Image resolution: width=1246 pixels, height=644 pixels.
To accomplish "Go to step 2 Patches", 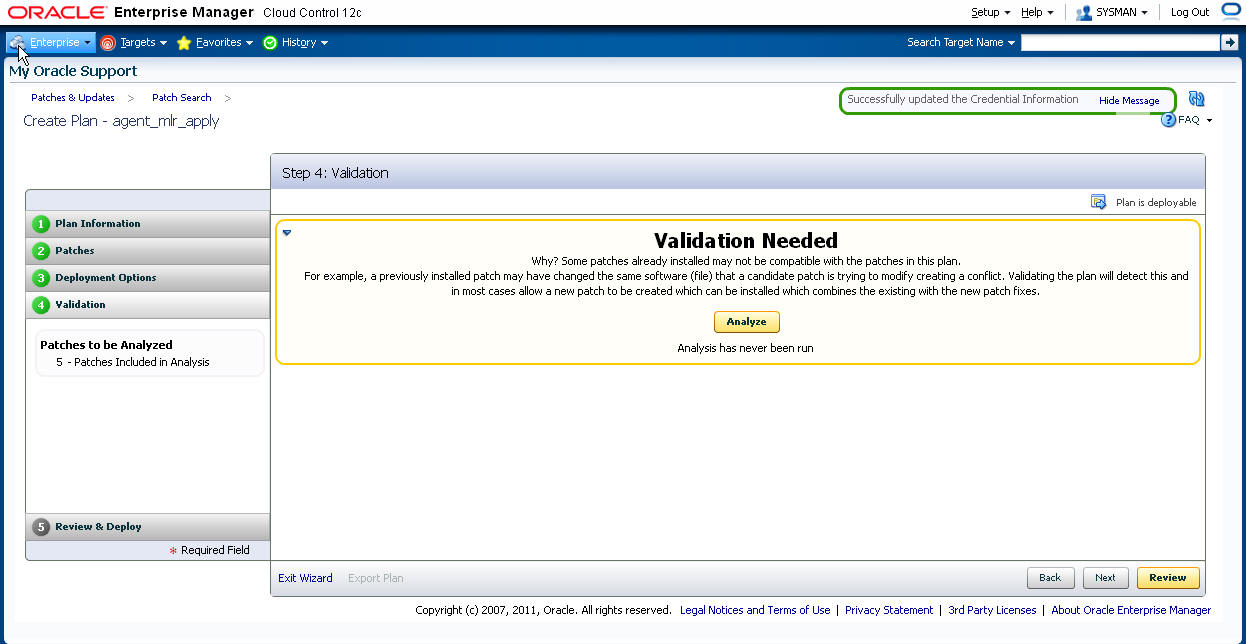I will point(148,251).
